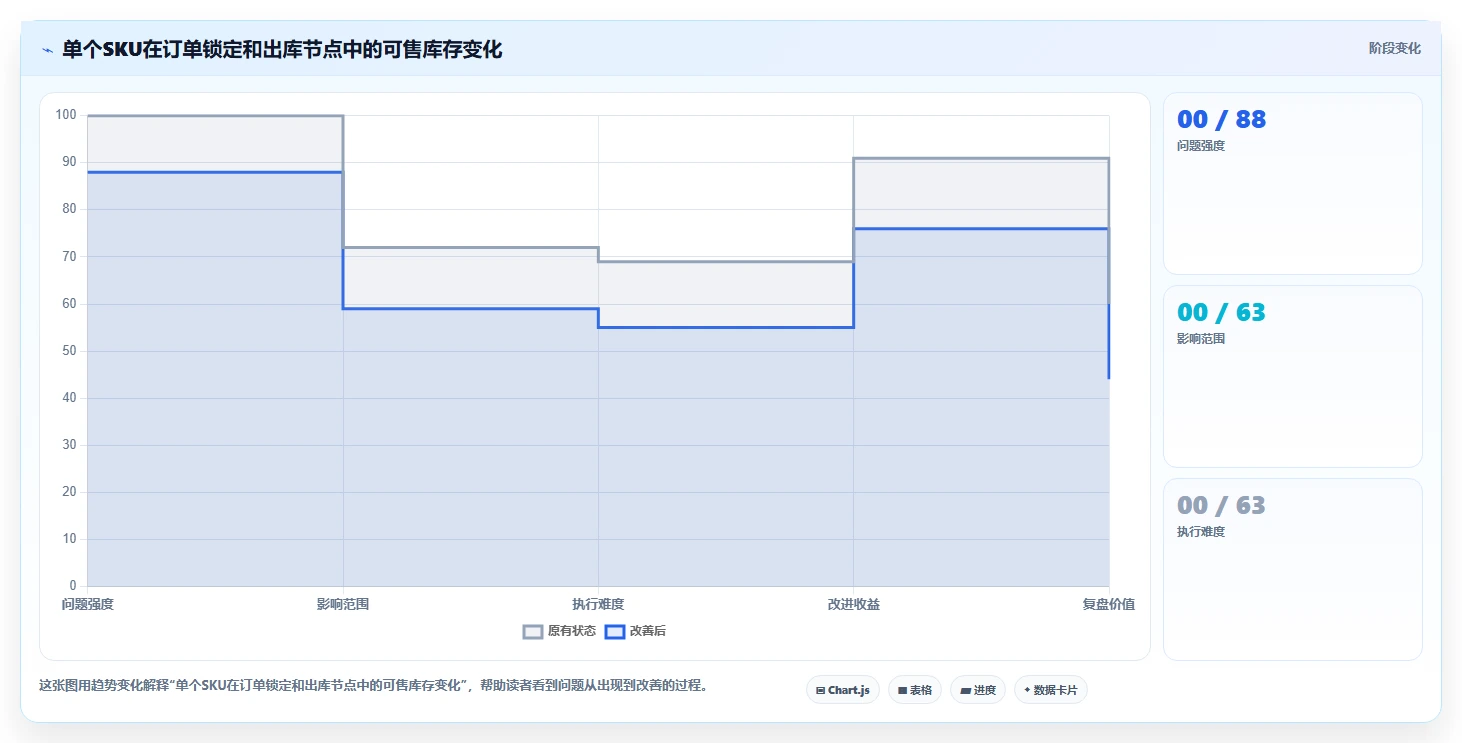Image resolution: width=1462 pixels, height=743 pixels.
Task: Toggle the 原有状态 legend series
Action: pos(559,631)
